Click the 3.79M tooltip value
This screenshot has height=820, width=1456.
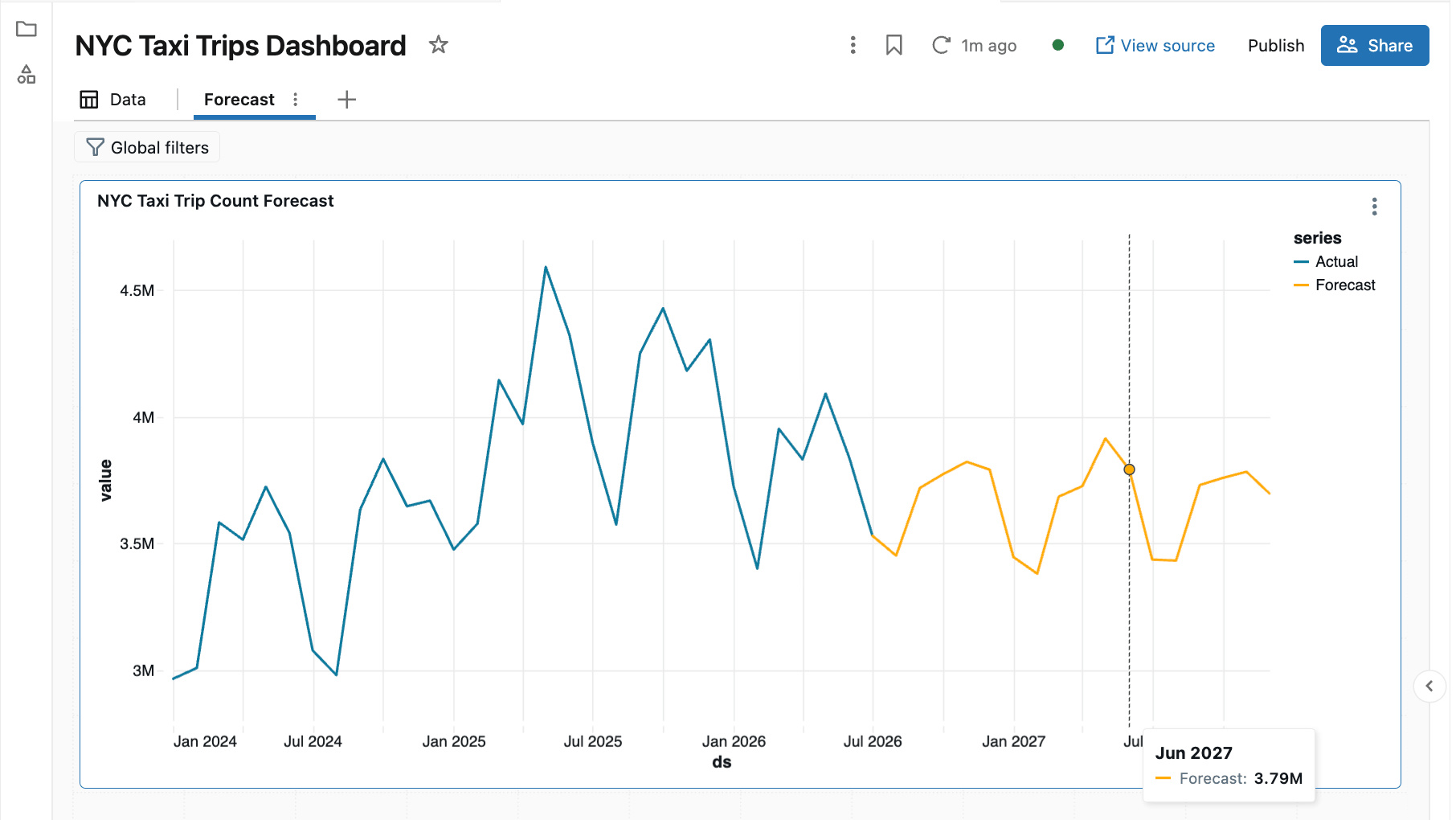pos(1278,778)
